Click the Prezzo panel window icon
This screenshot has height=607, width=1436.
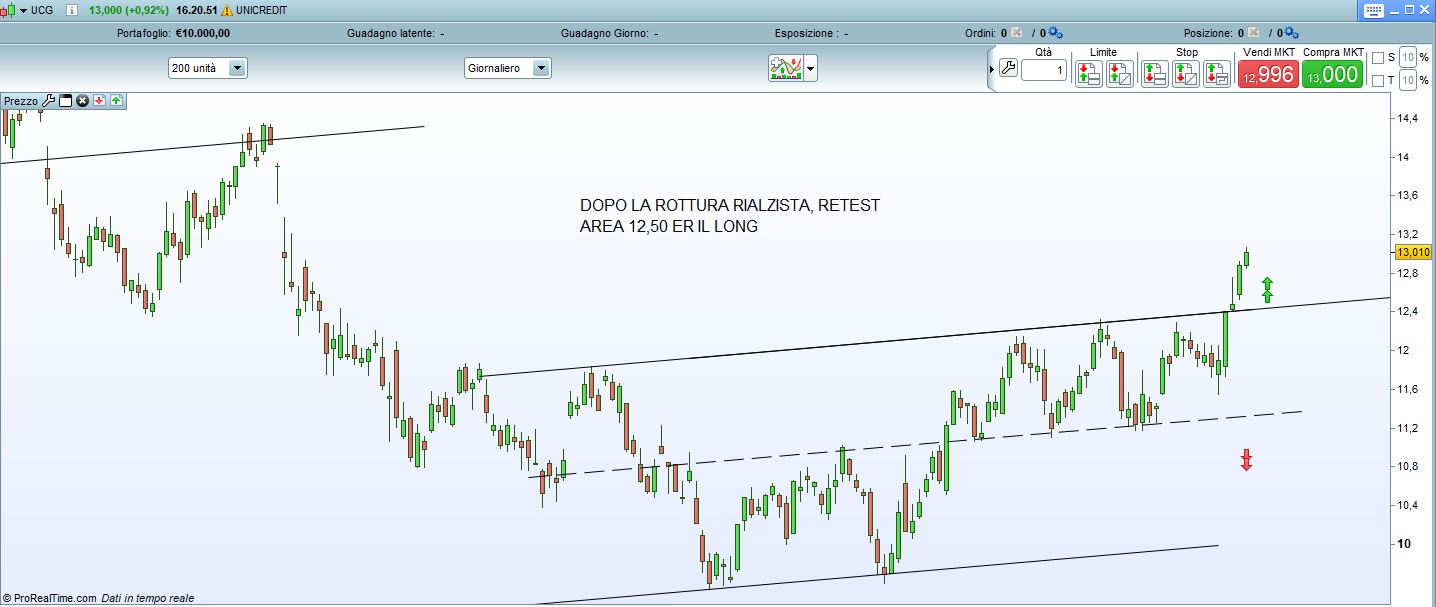[x=66, y=101]
